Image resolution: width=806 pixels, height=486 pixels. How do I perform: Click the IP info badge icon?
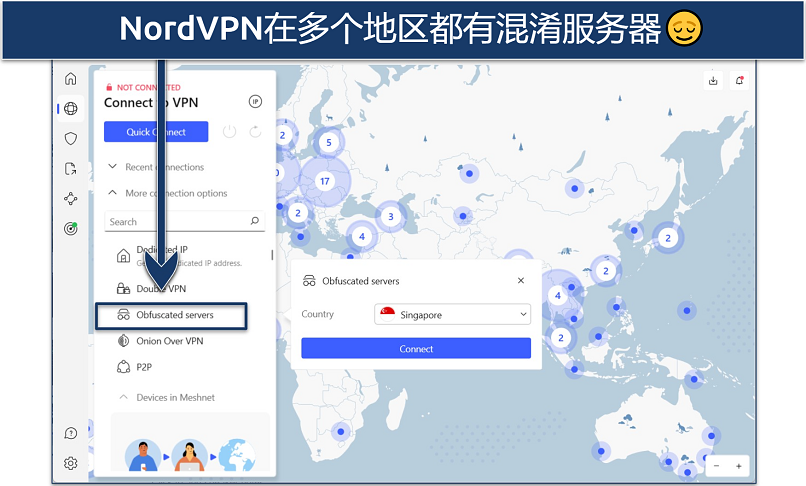pyautogui.click(x=254, y=102)
